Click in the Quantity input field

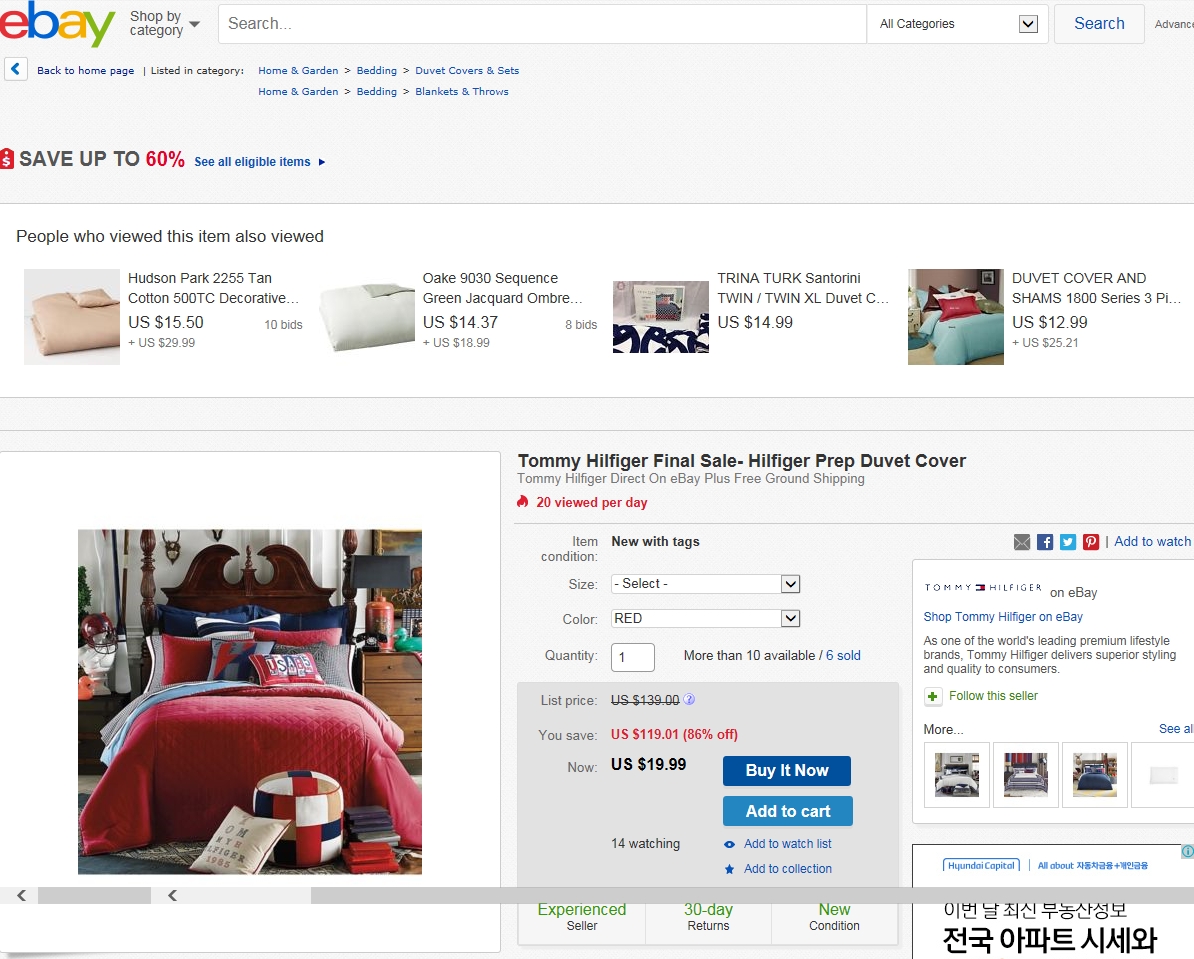633,657
